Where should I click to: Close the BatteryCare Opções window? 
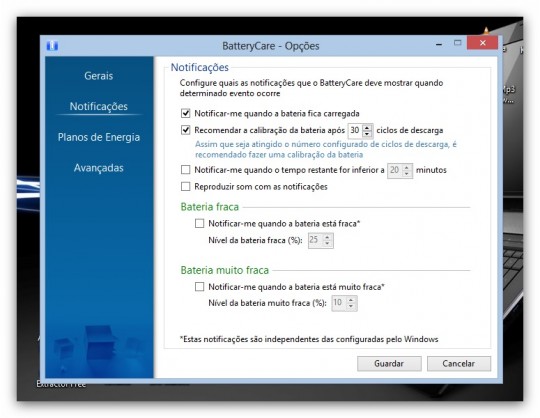tap(482, 43)
